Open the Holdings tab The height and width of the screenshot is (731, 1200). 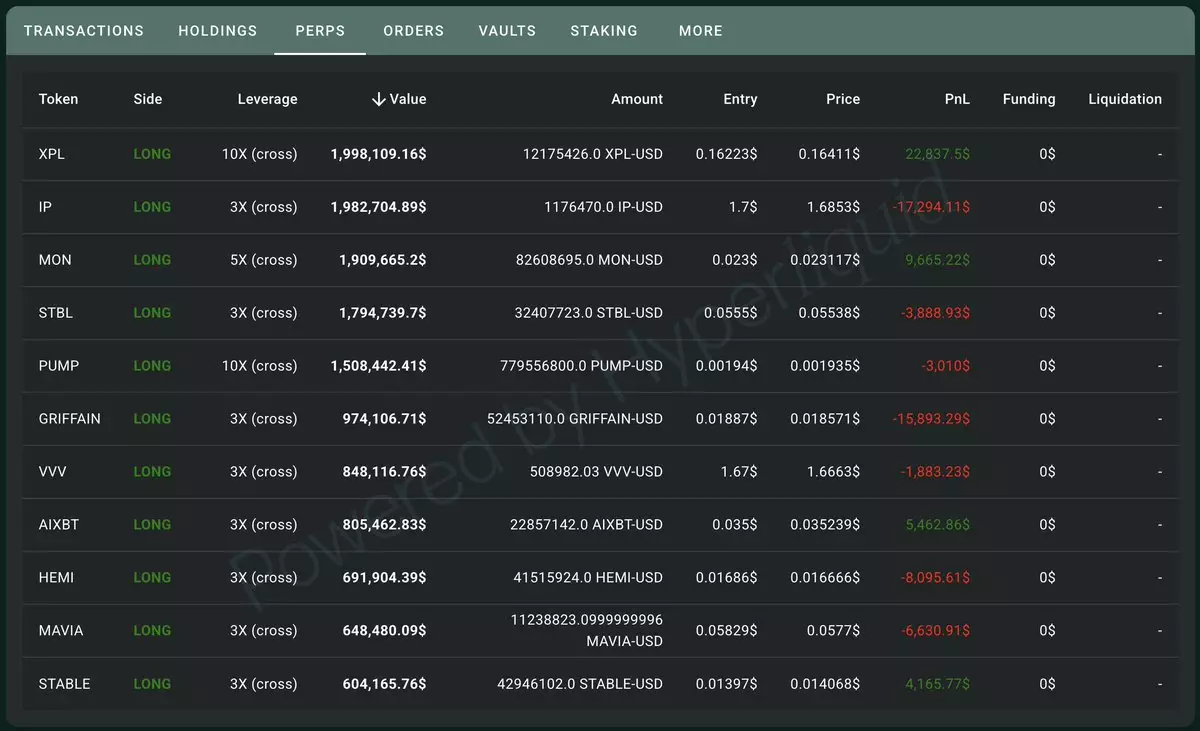[x=218, y=31]
